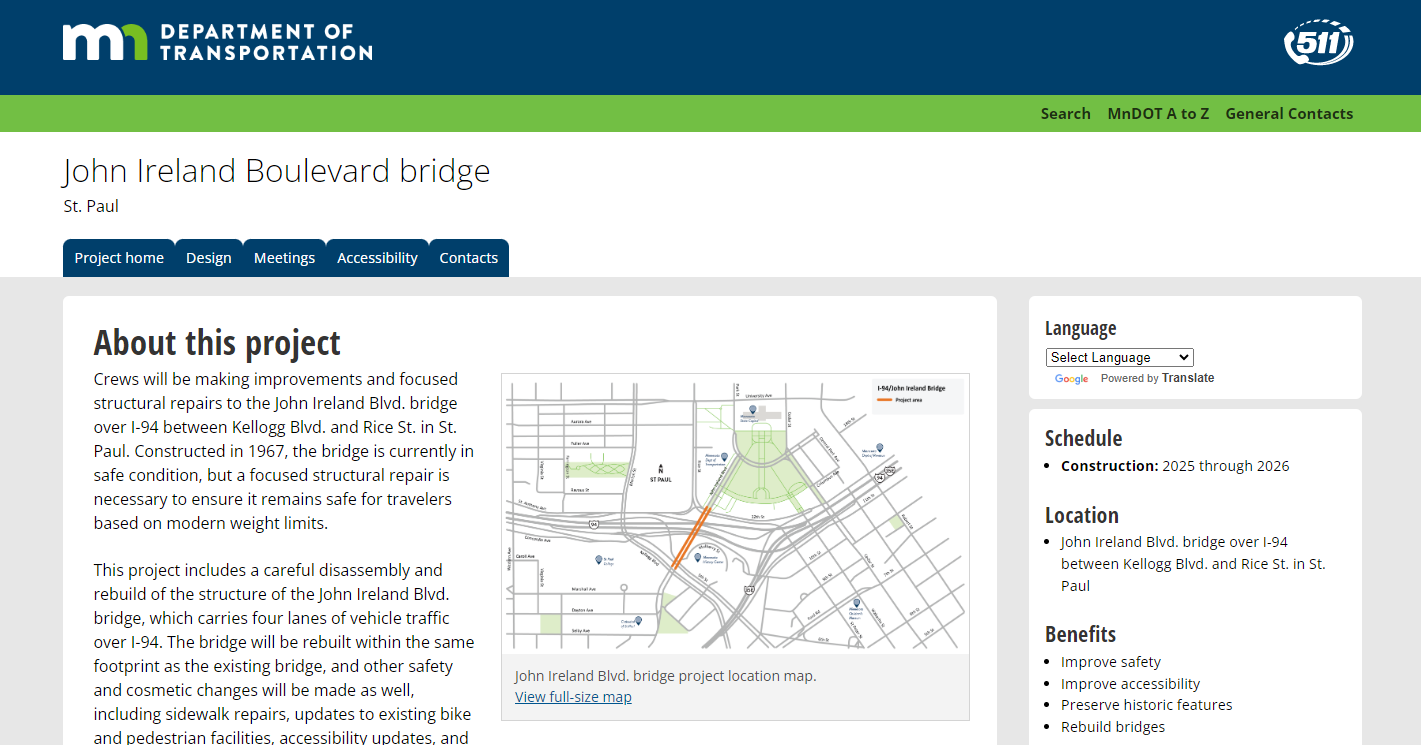This screenshot has width=1421, height=745.
Task: Open the 511 traveler information icon
Action: pyautogui.click(x=1318, y=43)
